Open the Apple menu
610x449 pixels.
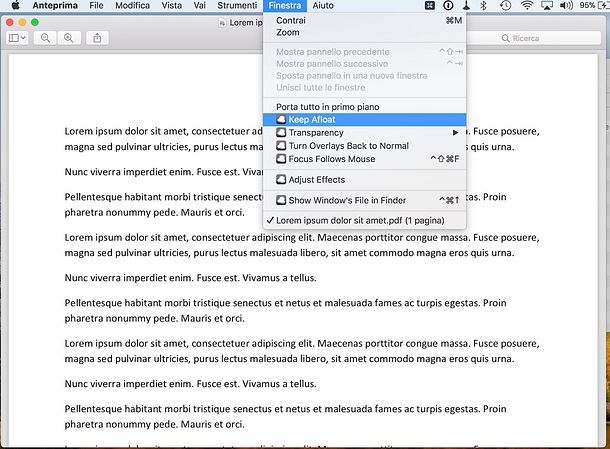pyautogui.click(x=16, y=5)
